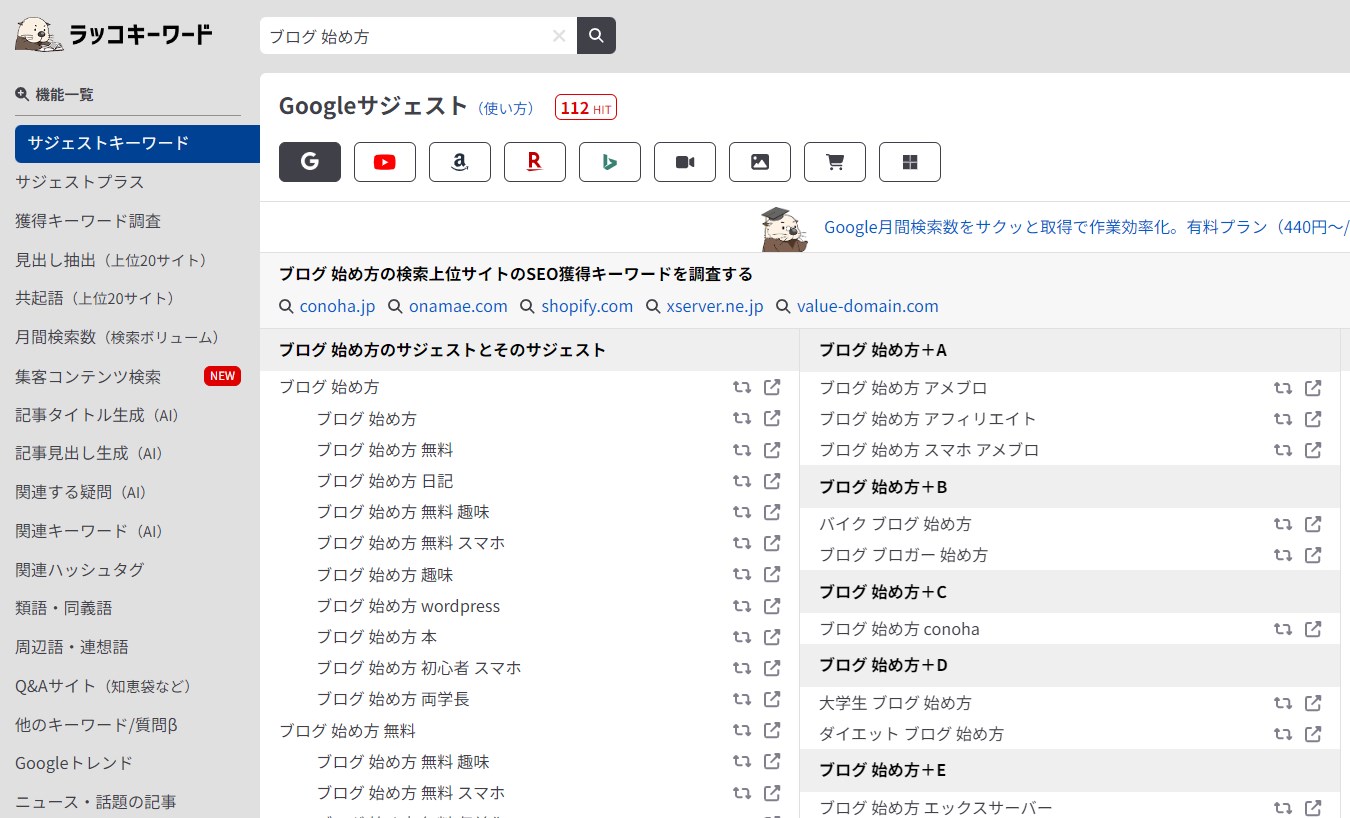Select the Google suggest source icon
Image resolution: width=1350 pixels, height=818 pixels.
coord(310,162)
